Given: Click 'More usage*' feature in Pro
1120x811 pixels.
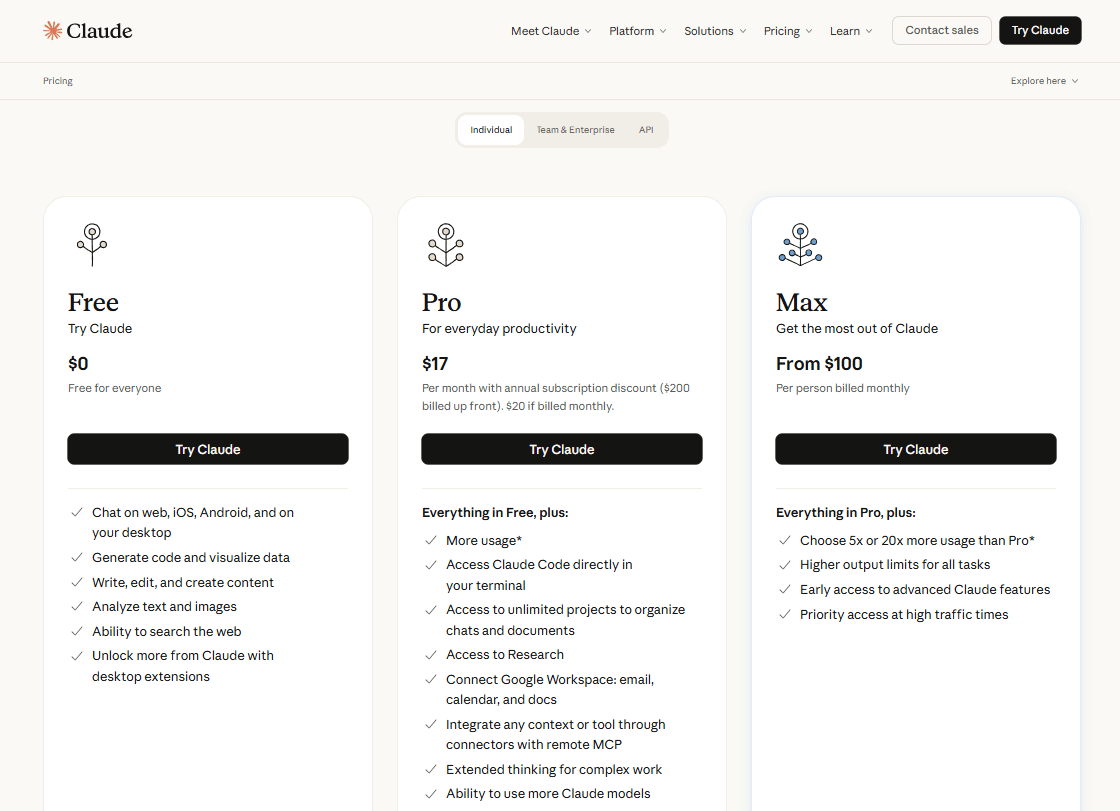Looking at the screenshot, I should pos(484,541).
